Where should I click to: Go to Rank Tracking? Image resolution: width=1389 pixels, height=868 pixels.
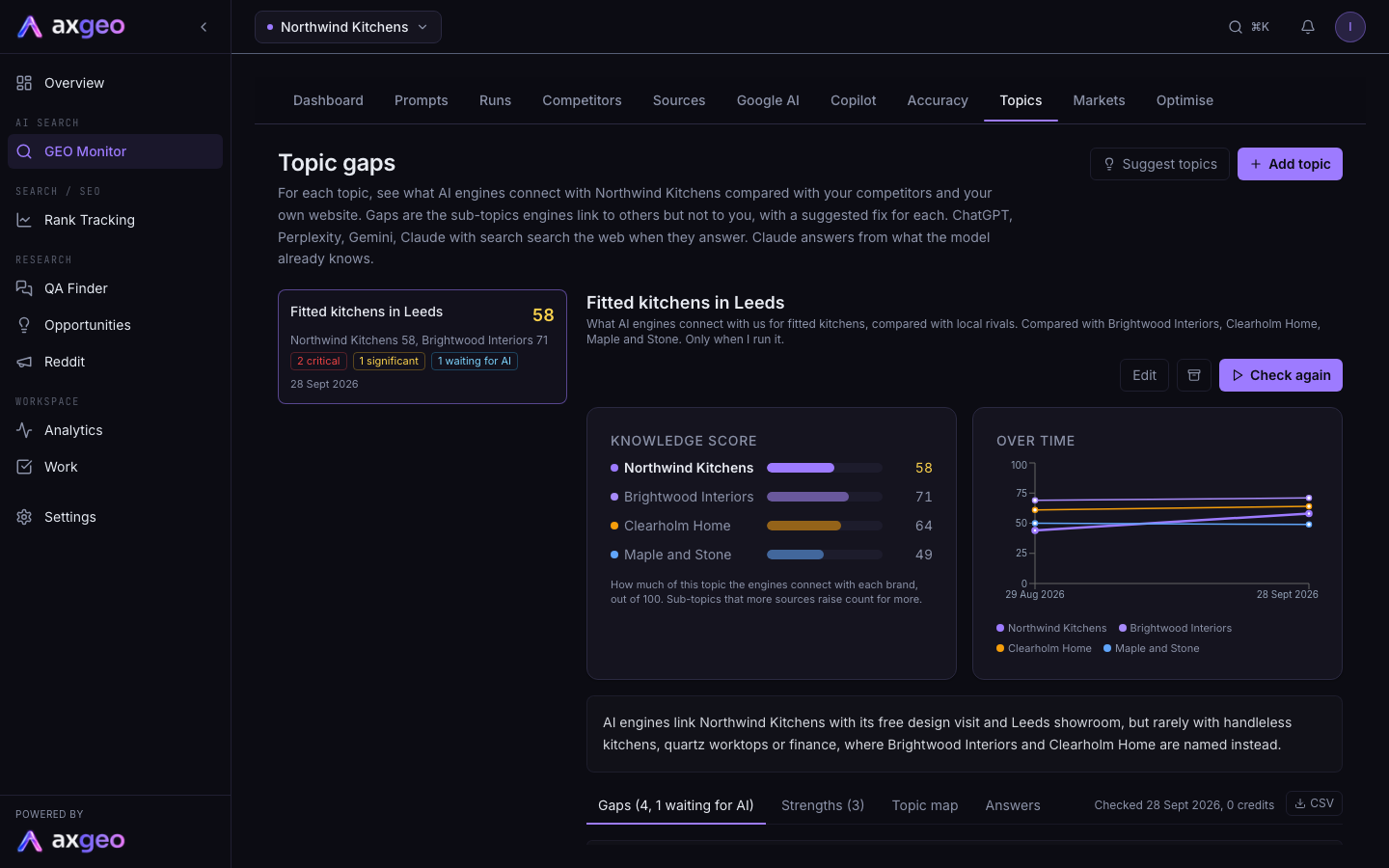point(116,220)
